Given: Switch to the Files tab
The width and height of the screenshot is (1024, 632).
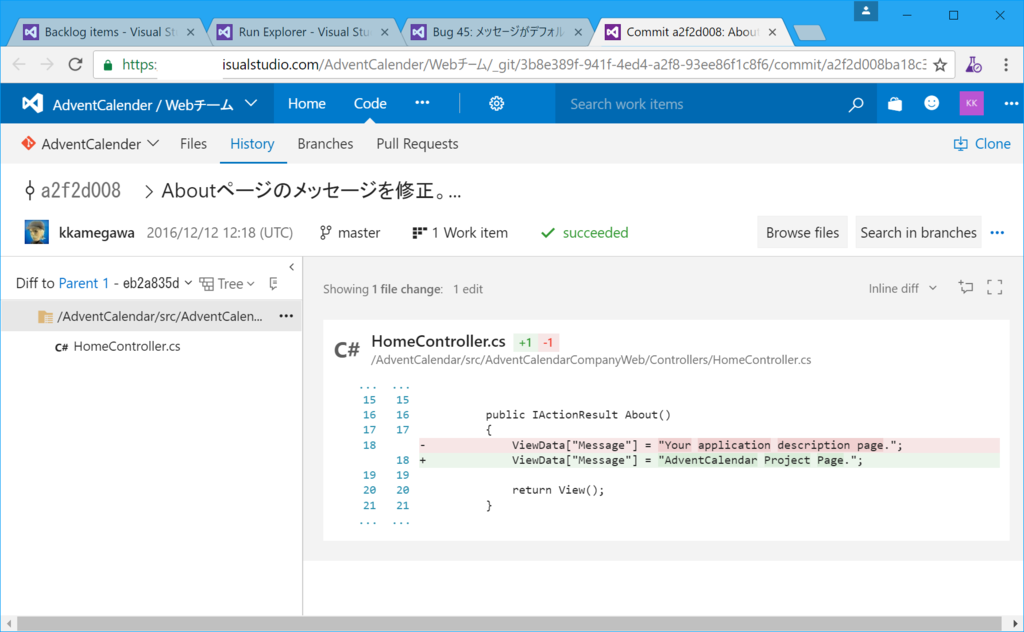Looking at the screenshot, I should coord(193,144).
